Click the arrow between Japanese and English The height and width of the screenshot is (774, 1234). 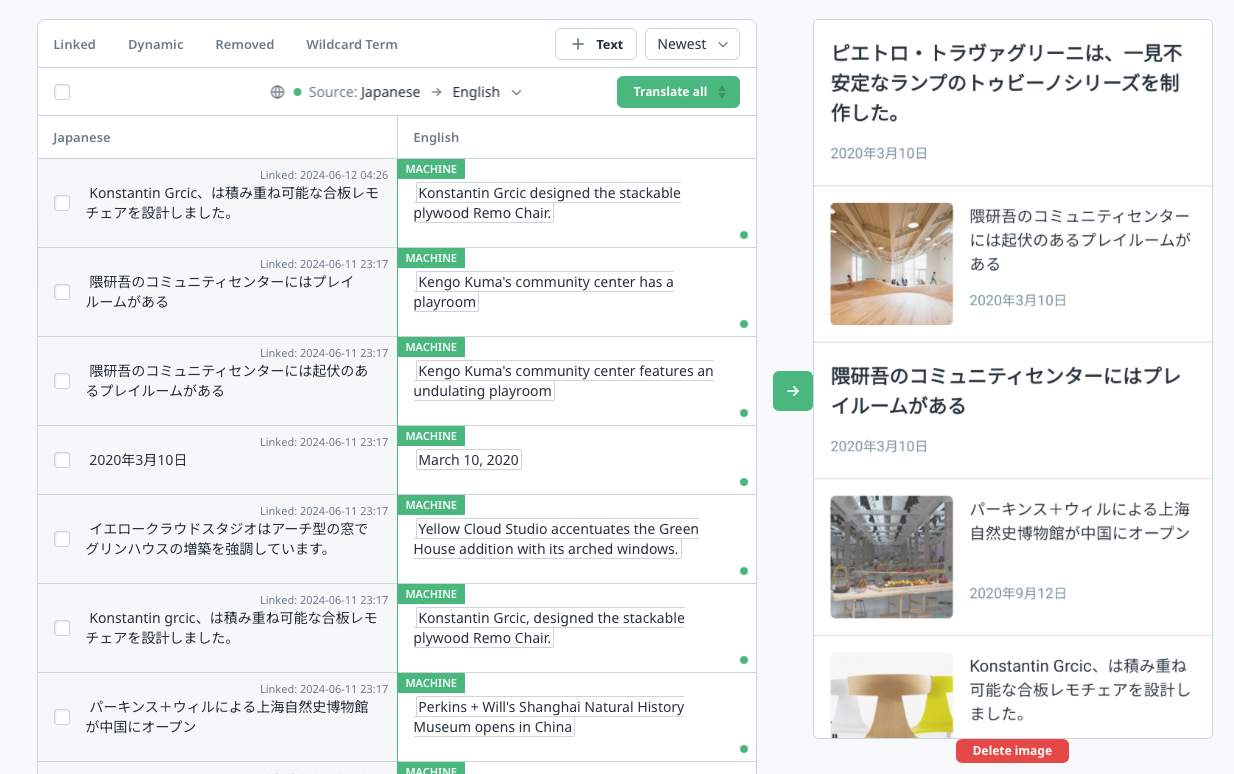pyautogui.click(x=436, y=92)
